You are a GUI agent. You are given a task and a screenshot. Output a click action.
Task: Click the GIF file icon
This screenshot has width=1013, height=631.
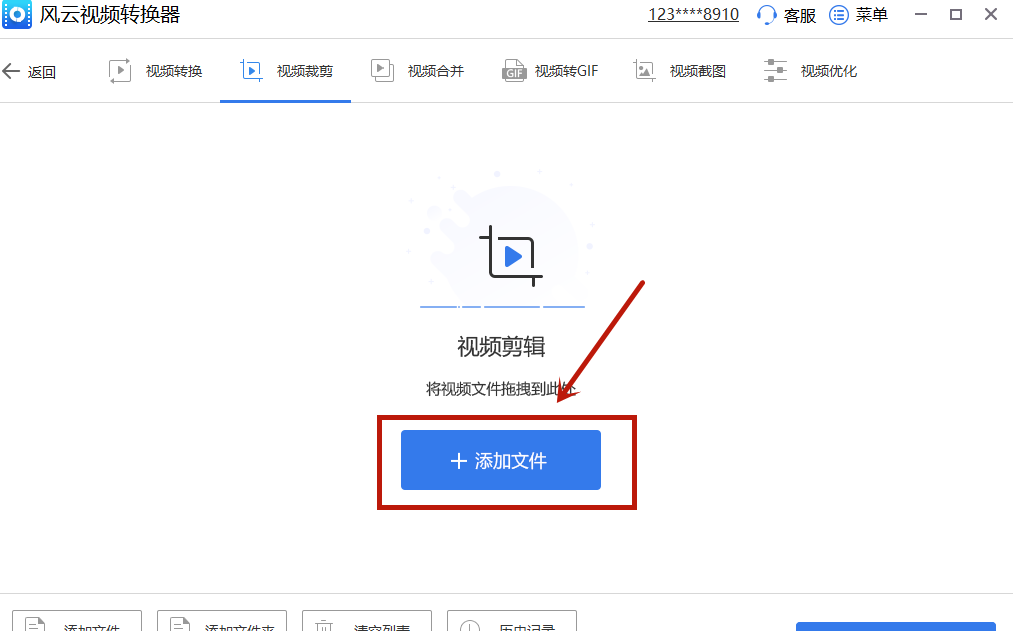coord(514,71)
